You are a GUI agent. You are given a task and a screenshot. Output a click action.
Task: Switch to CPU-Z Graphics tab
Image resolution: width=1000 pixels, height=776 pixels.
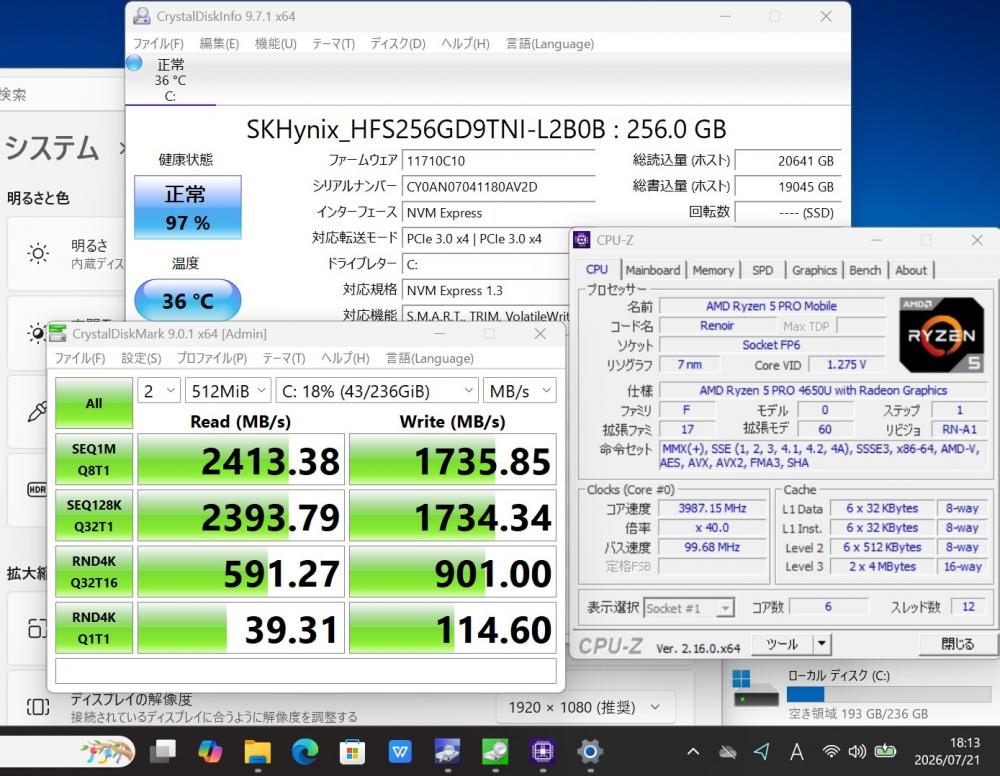point(814,270)
